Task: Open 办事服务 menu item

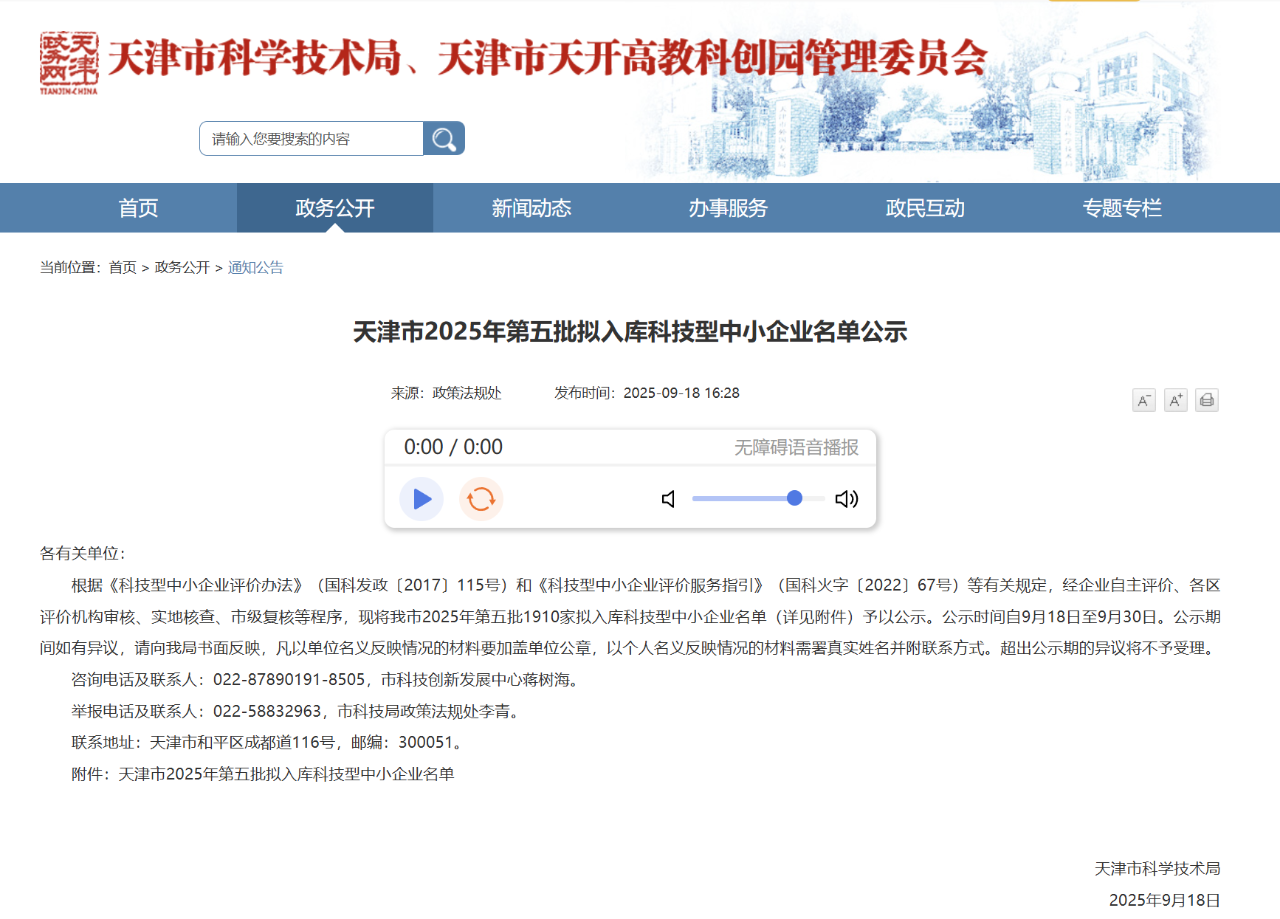Action: [728, 208]
